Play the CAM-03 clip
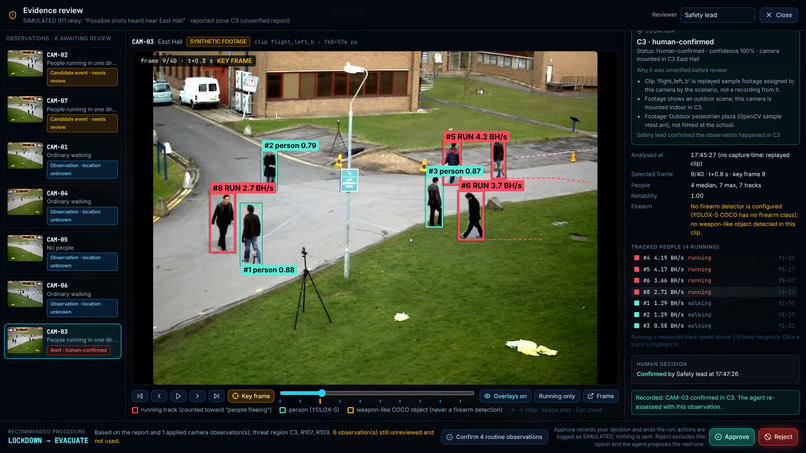The height and width of the screenshot is (453, 806). point(178,396)
